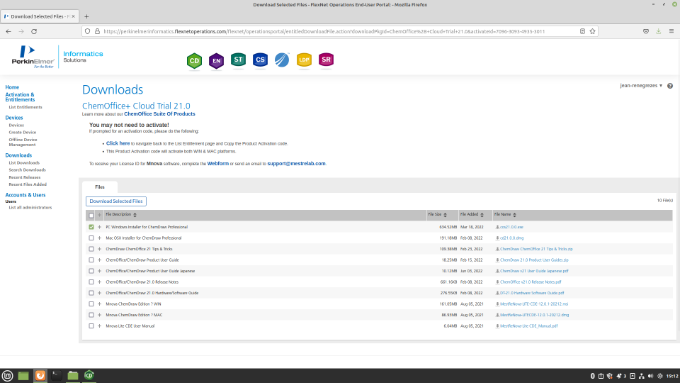Screen dimensions: 680x383
Task: Open Recent Releases in the sidebar
Action: [x=25, y=177]
